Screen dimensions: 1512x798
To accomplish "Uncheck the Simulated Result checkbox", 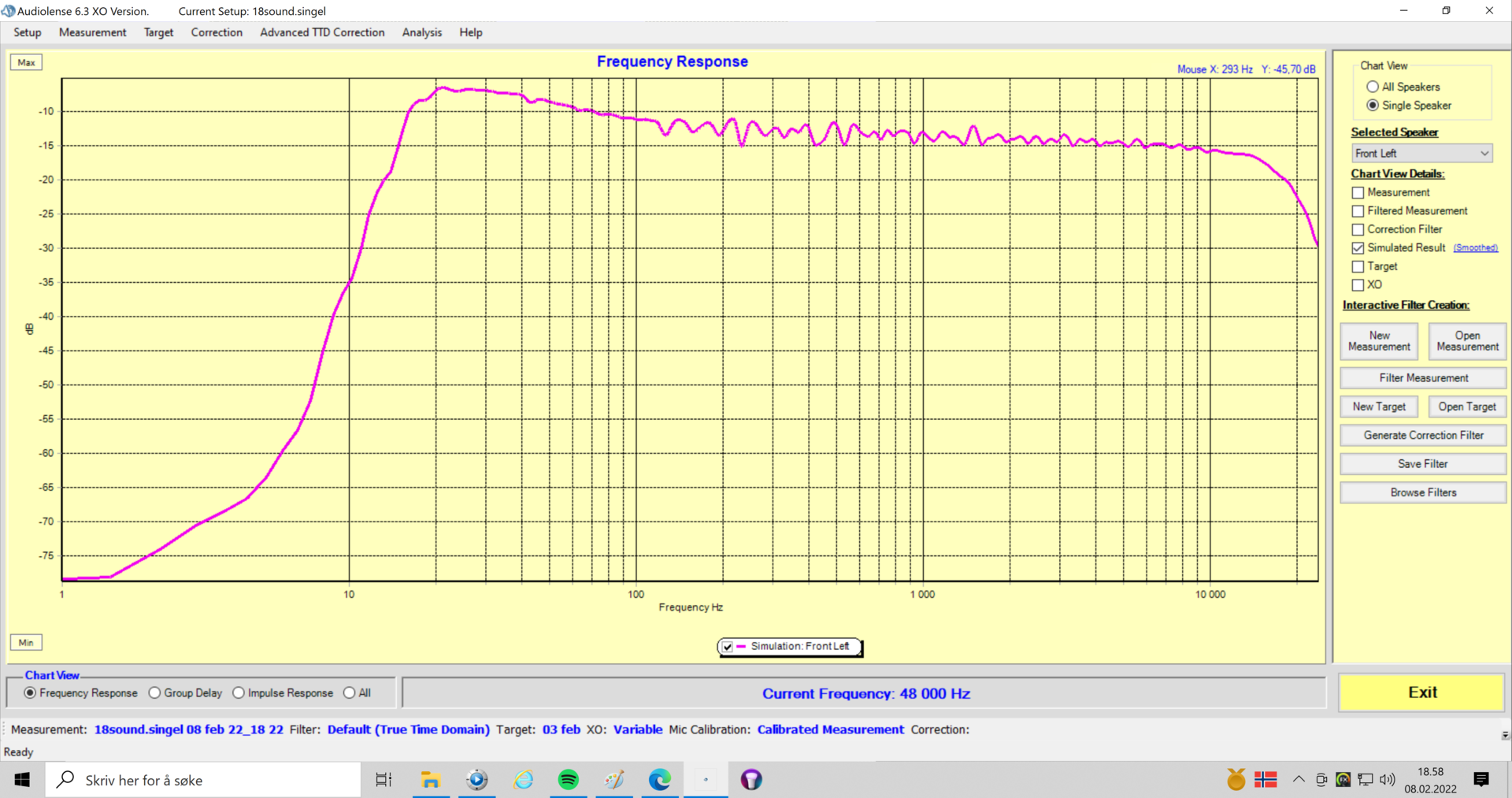I will pyautogui.click(x=1358, y=248).
